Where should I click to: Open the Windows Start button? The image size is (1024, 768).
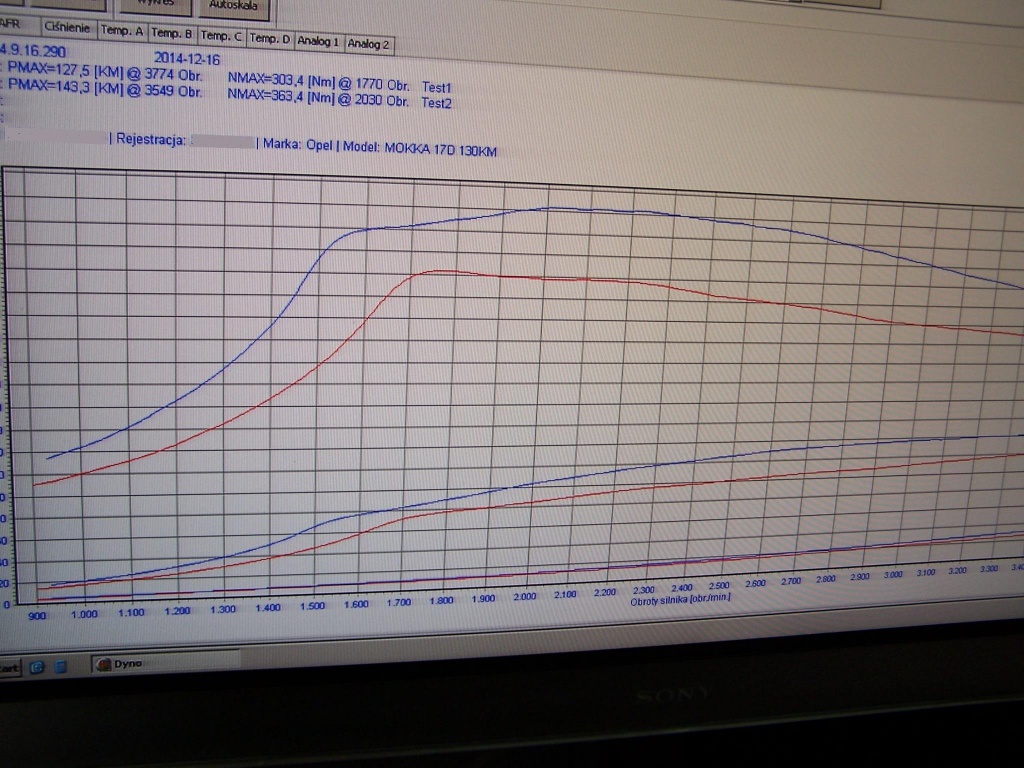point(9,667)
